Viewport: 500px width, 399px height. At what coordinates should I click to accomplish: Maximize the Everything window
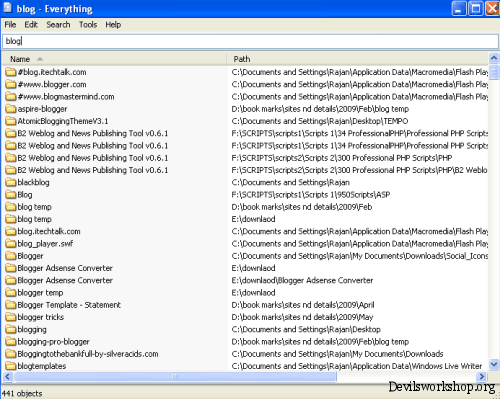point(476,8)
